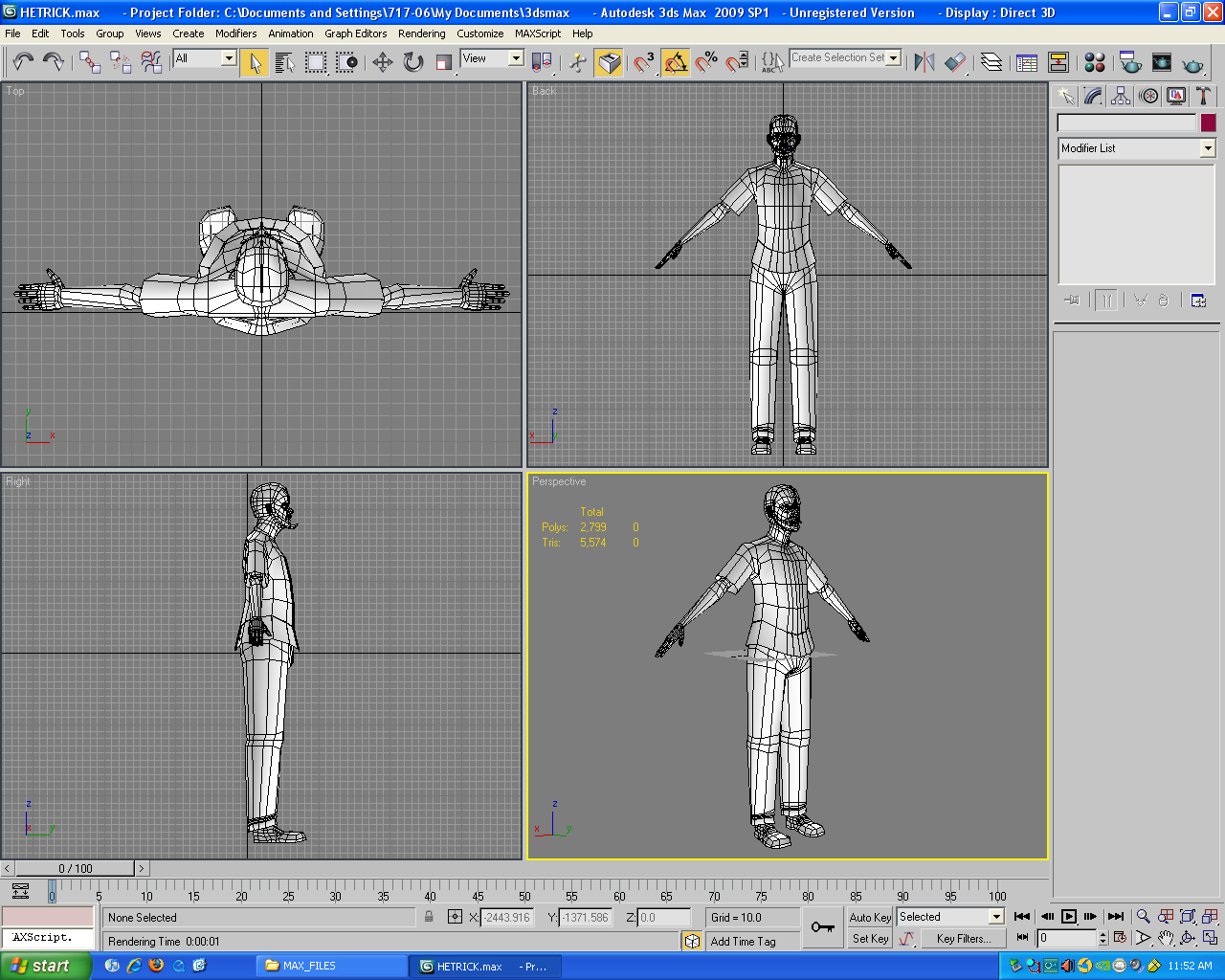Click the object color swatch in Modify panel

pos(1208,122)
